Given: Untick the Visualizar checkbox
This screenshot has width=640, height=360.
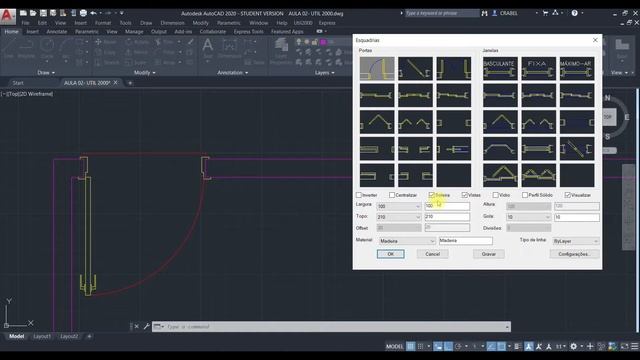Looking at the screenshot, I should tap(567, 195).
